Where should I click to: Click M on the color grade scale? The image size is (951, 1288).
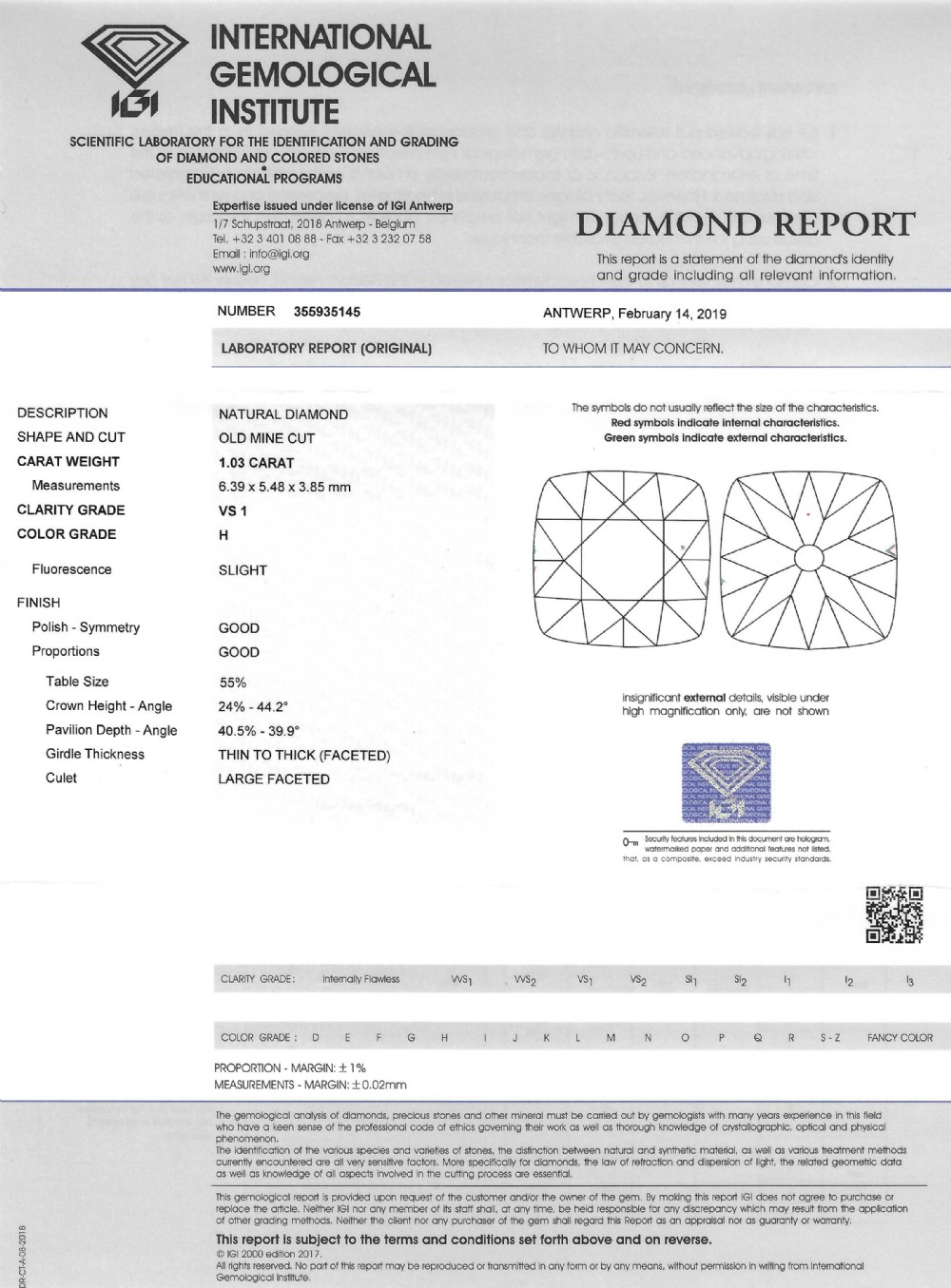[611, 1038]
